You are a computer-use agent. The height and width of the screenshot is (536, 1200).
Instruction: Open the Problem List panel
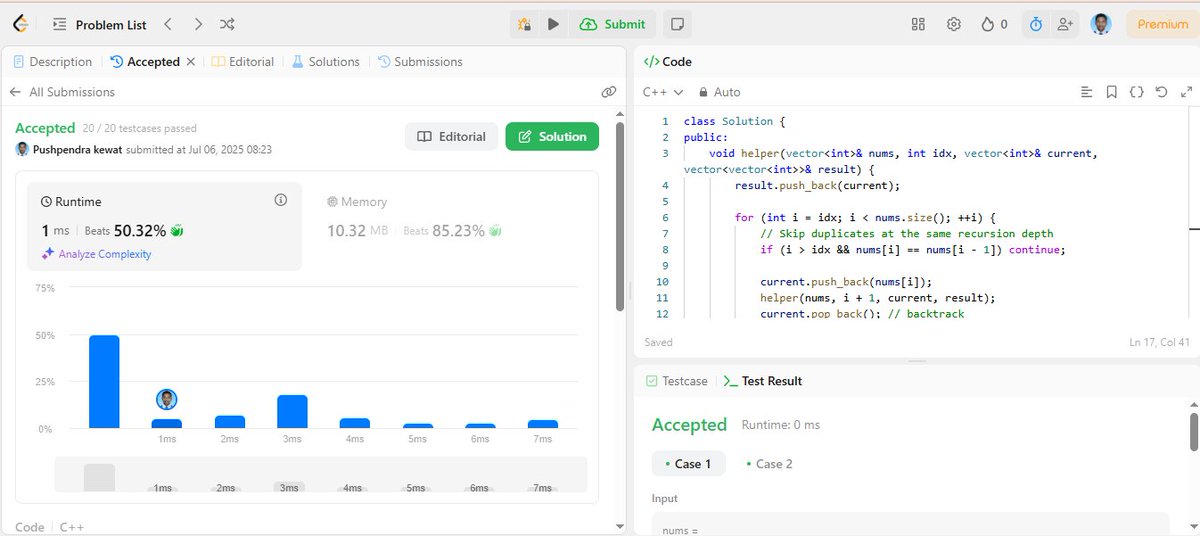coord(98,24)
